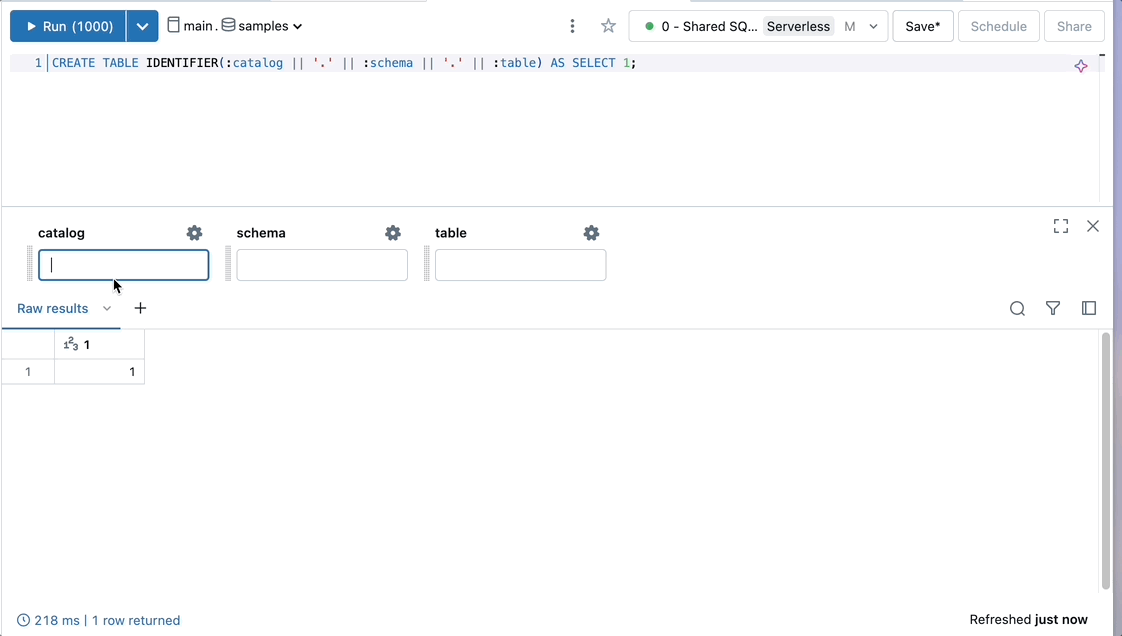Open the table parameter settings gear
Viewport: 1122px width, 636px height.
tap(591, 232)
